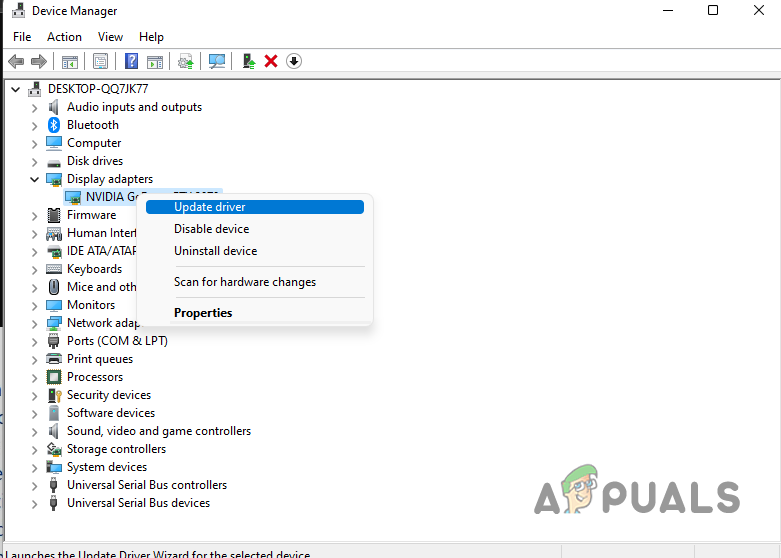Toggle the action pane toolbar icon

pos(155,62)
